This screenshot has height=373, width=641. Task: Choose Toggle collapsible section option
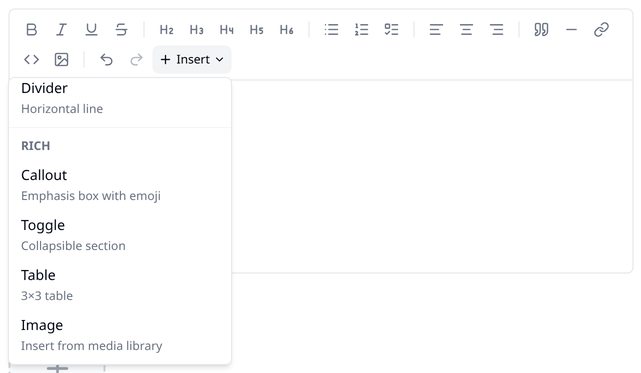[x=120, y=235]
